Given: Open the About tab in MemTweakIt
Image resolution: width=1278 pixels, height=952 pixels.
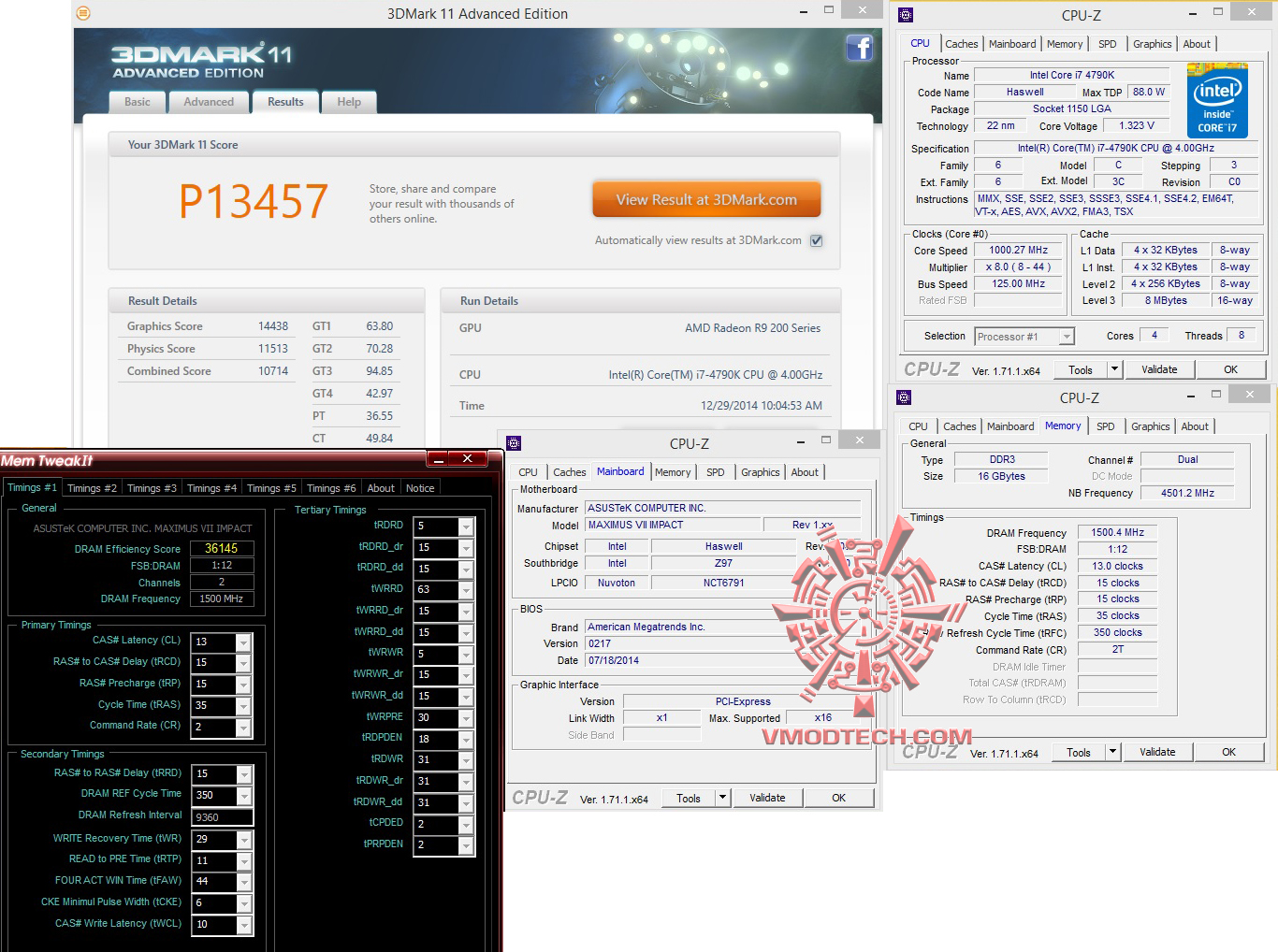Looking at the screenshot, I should 381,488.
